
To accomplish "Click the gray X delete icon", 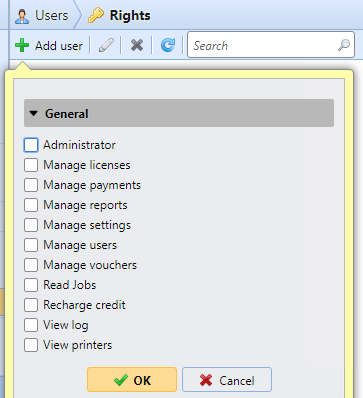I will [x=137, y=45].
